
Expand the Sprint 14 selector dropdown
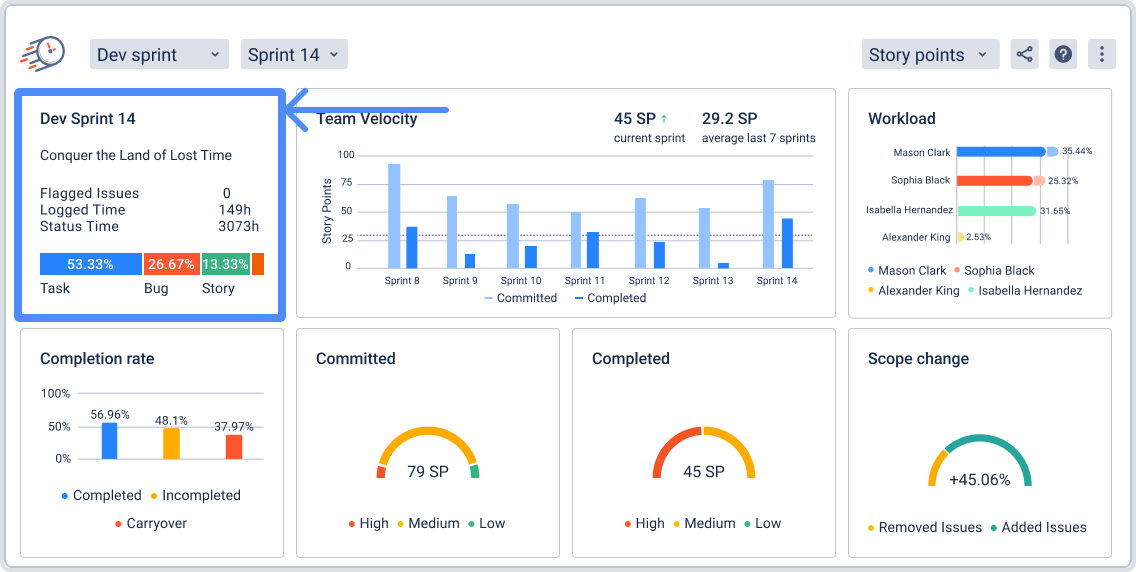tap(294, 54)
